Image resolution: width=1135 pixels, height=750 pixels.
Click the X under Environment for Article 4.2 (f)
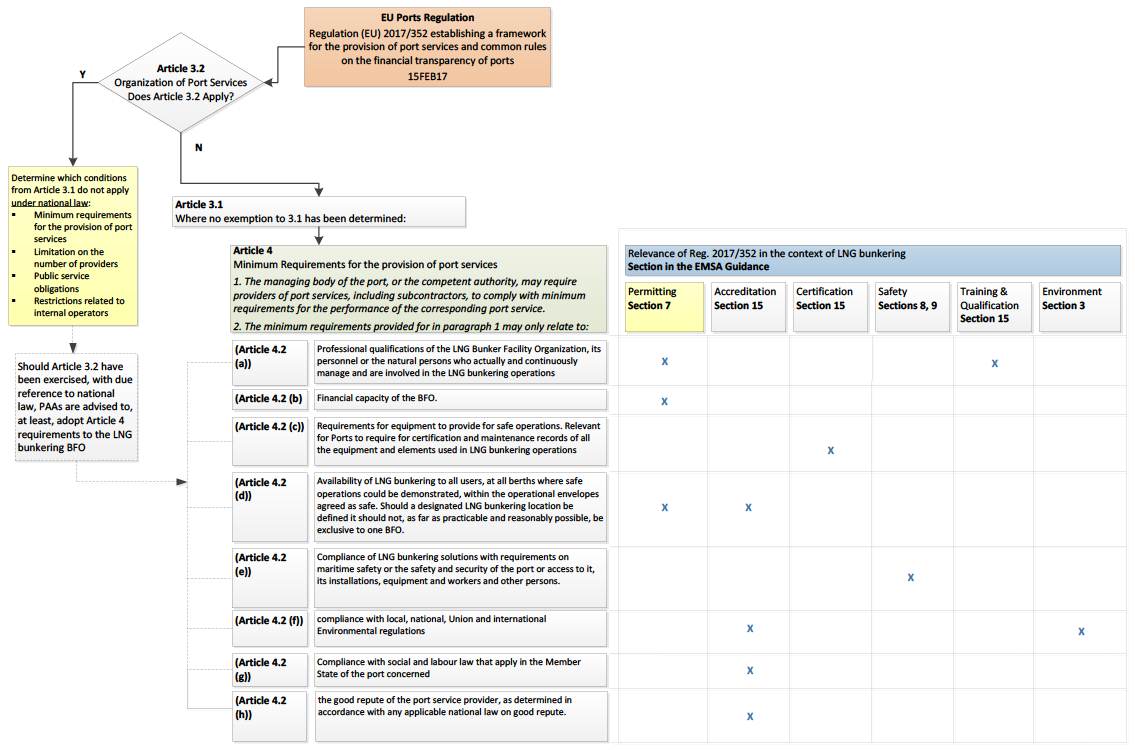pyautogui.click(x=1081, y=631)
